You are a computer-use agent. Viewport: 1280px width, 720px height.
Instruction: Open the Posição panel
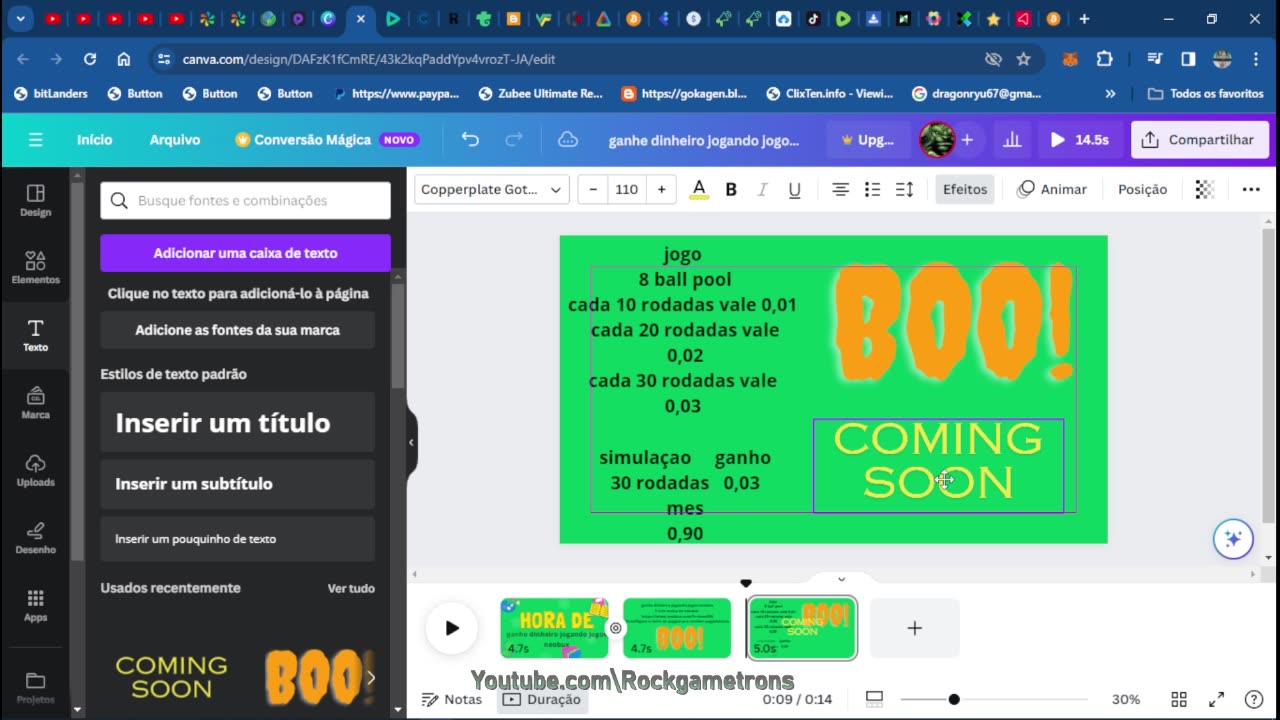pos(1142,189)
